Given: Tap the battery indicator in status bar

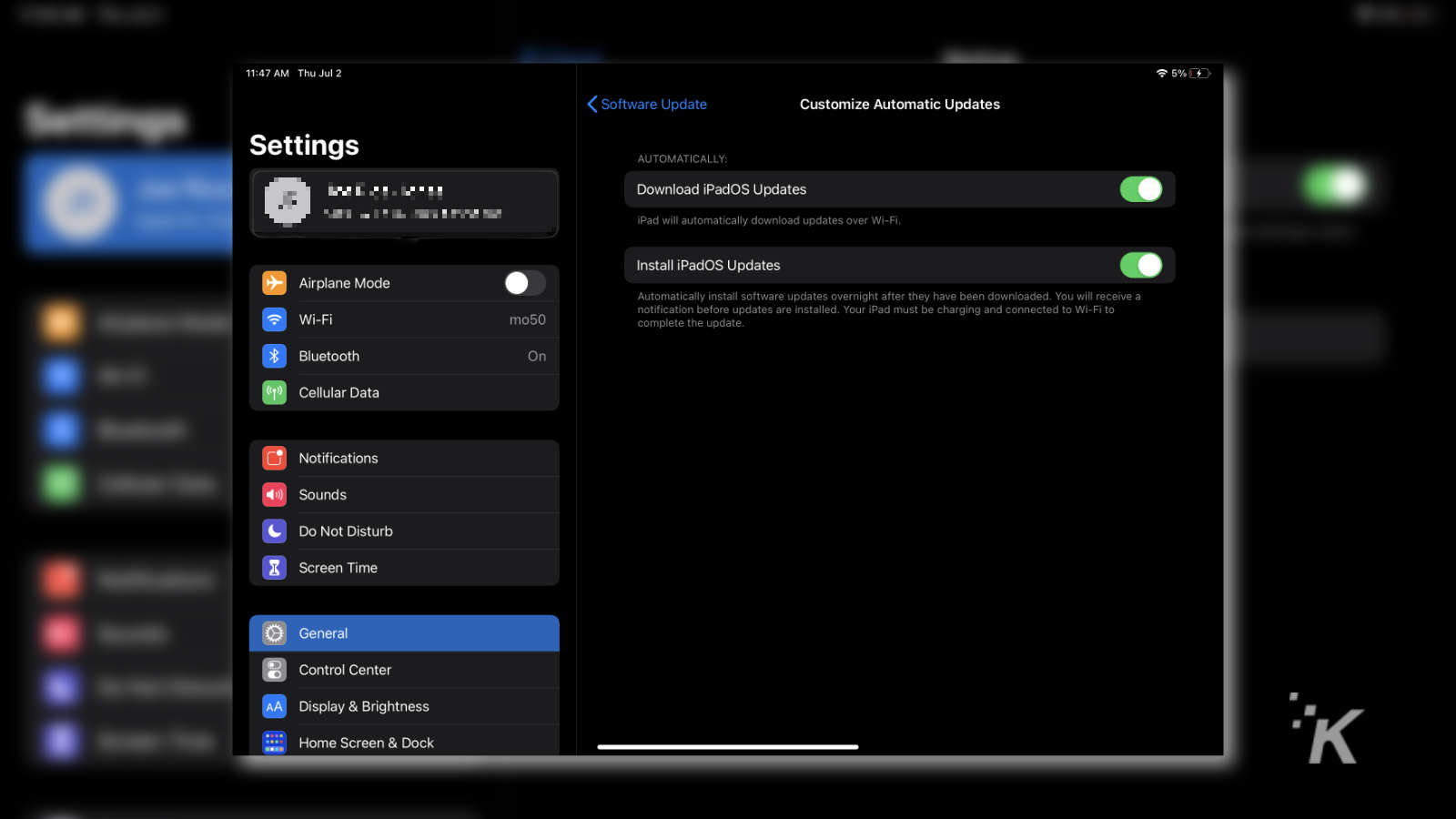Looking at the screenshot, I should [1199, 73].
